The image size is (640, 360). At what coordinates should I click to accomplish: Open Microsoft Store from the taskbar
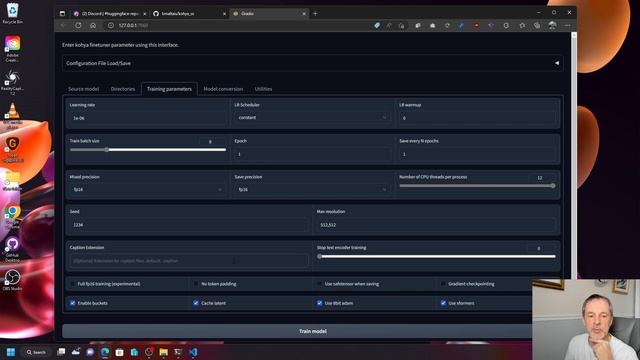click(x=120, y=352)
